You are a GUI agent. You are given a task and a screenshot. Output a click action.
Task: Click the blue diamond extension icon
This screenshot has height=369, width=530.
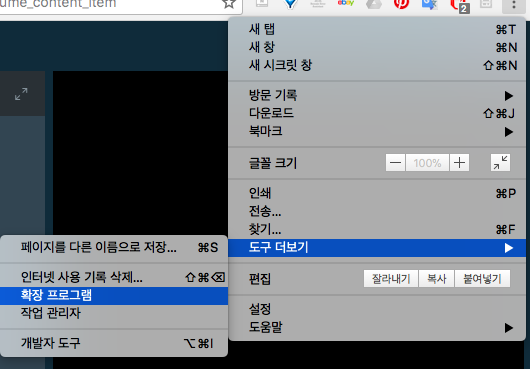pos(290,3)
